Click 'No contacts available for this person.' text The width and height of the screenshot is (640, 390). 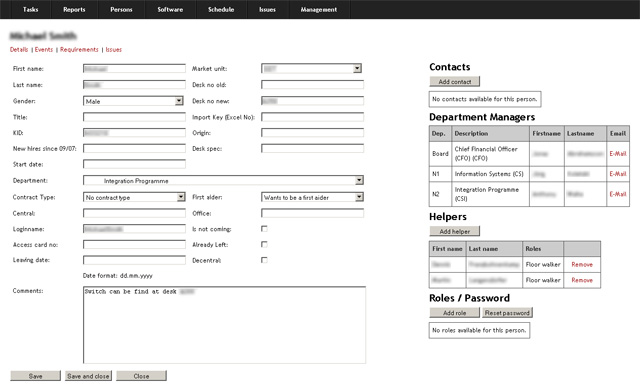pos(484,99)
